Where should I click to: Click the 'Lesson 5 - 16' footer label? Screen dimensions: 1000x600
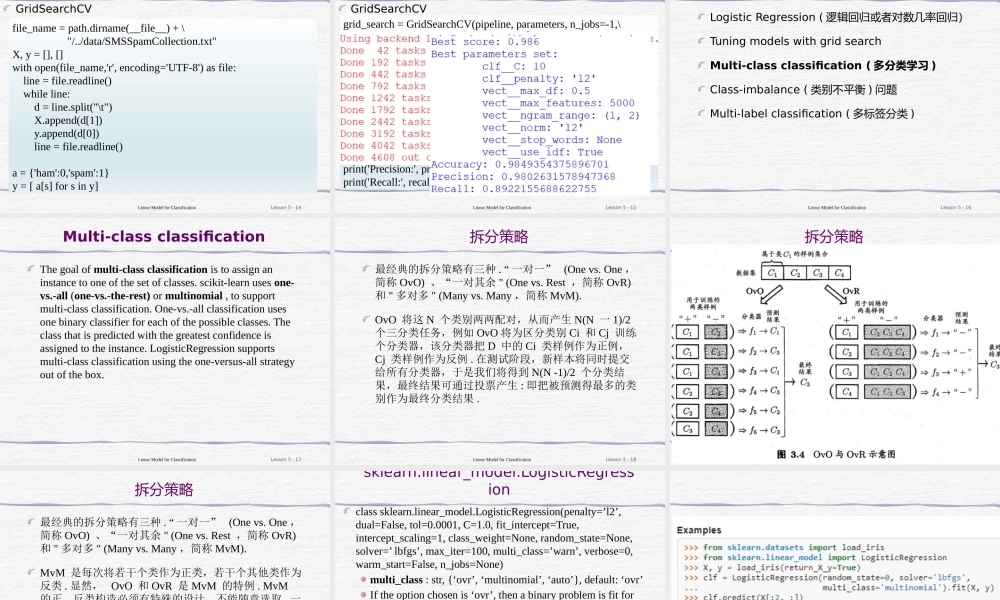955,207
